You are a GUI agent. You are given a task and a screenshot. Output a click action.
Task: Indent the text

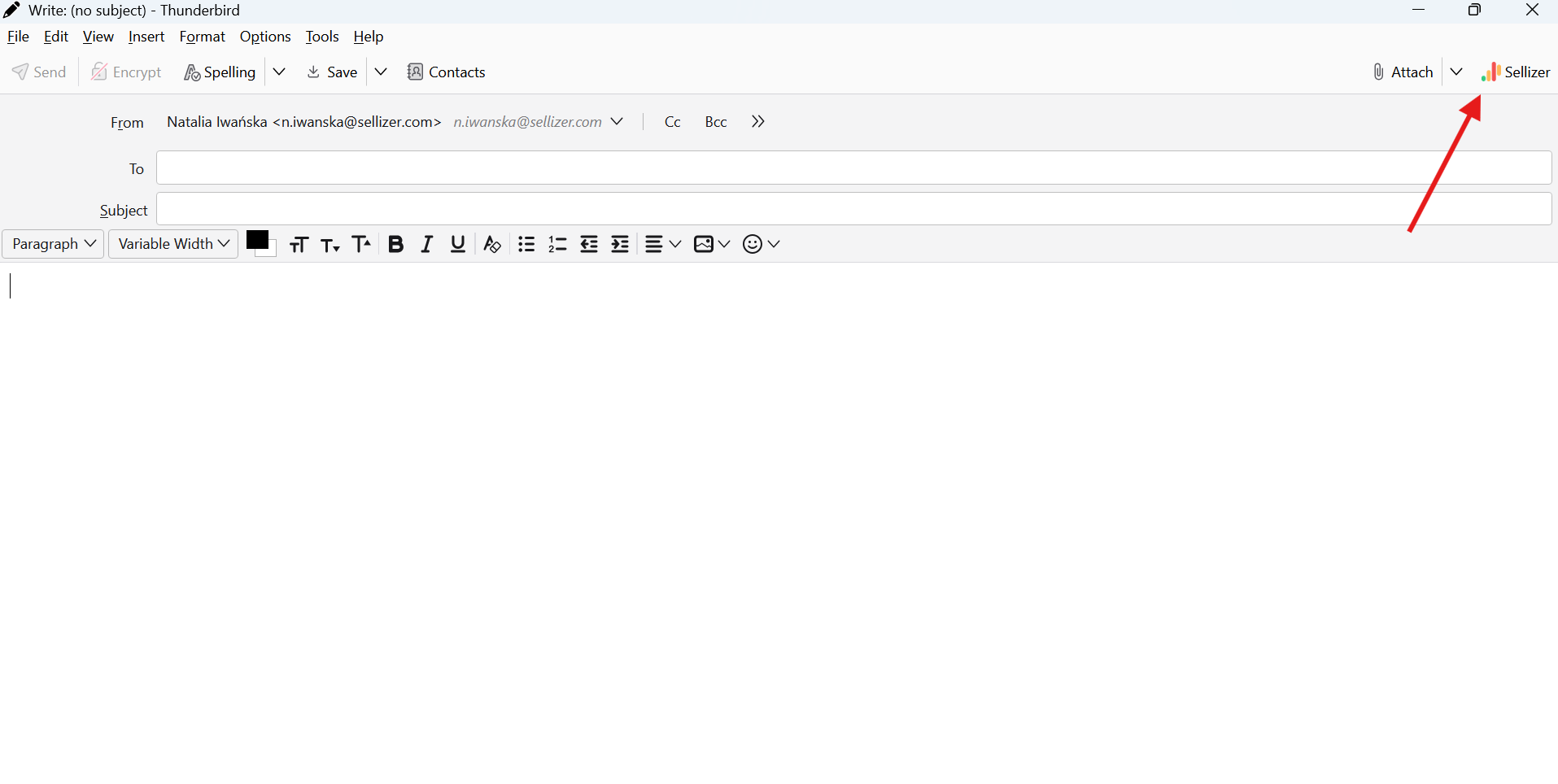coord(620,244)
